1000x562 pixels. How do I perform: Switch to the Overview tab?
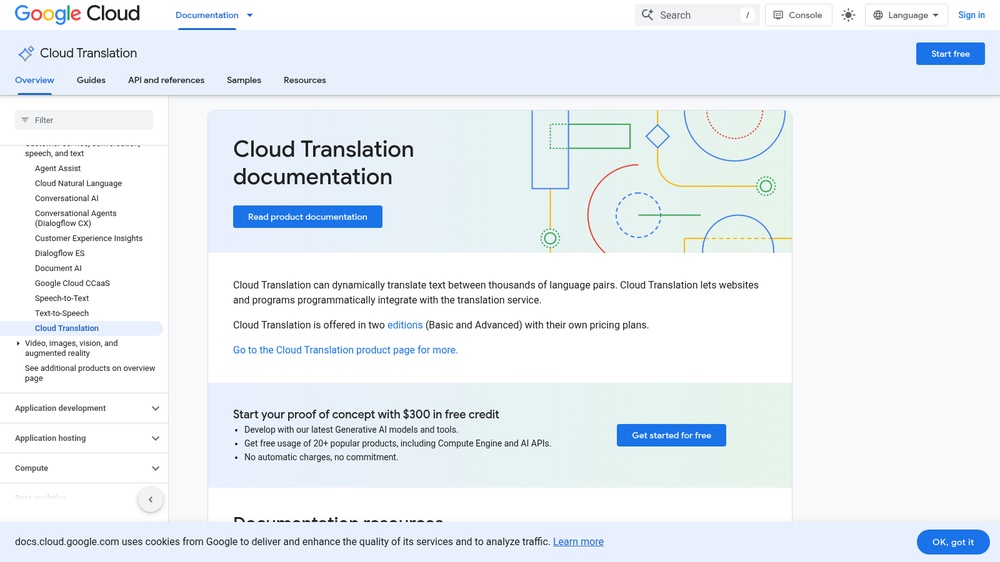pos(34,80)
